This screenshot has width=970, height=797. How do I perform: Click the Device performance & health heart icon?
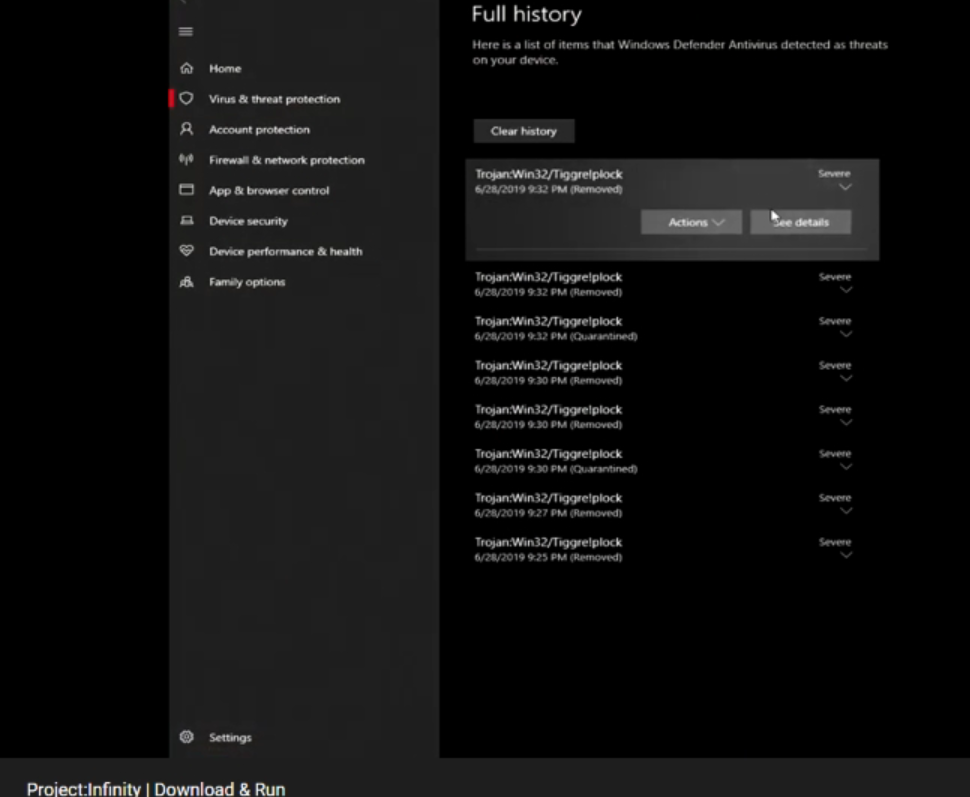pos(186,251)
